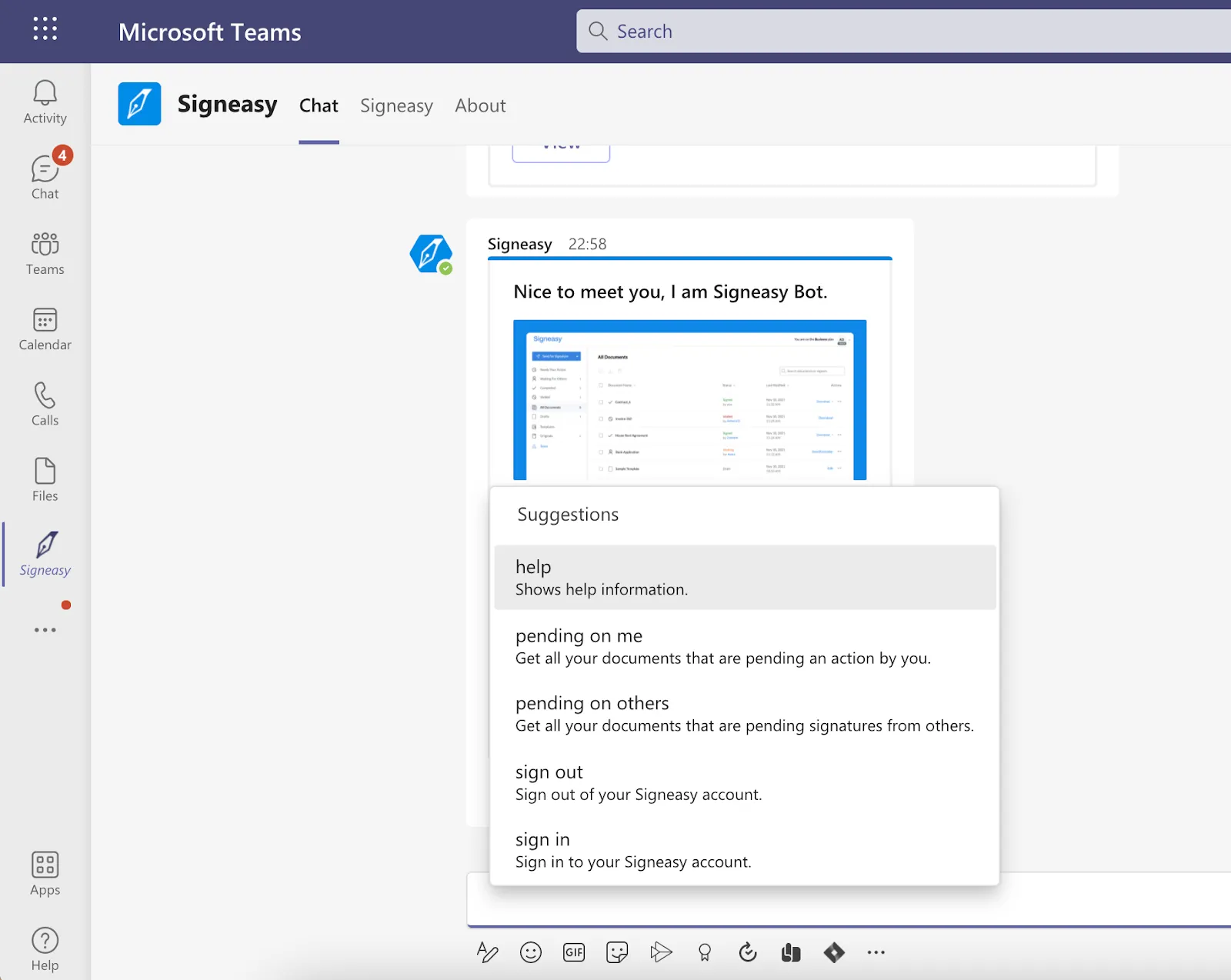Click the 22:58 message timestamp

587,244
